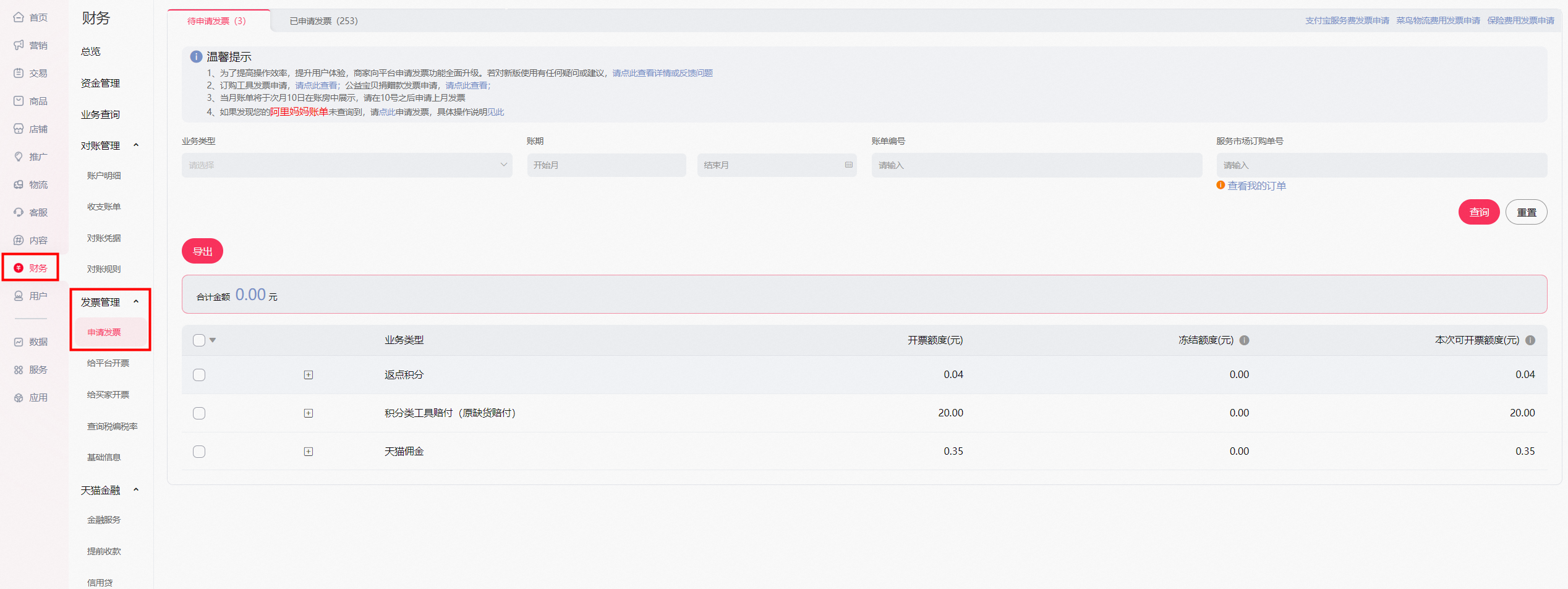
Task: Open 菜鸟物流费用发票申请 link
Action: coord(1438,20)
